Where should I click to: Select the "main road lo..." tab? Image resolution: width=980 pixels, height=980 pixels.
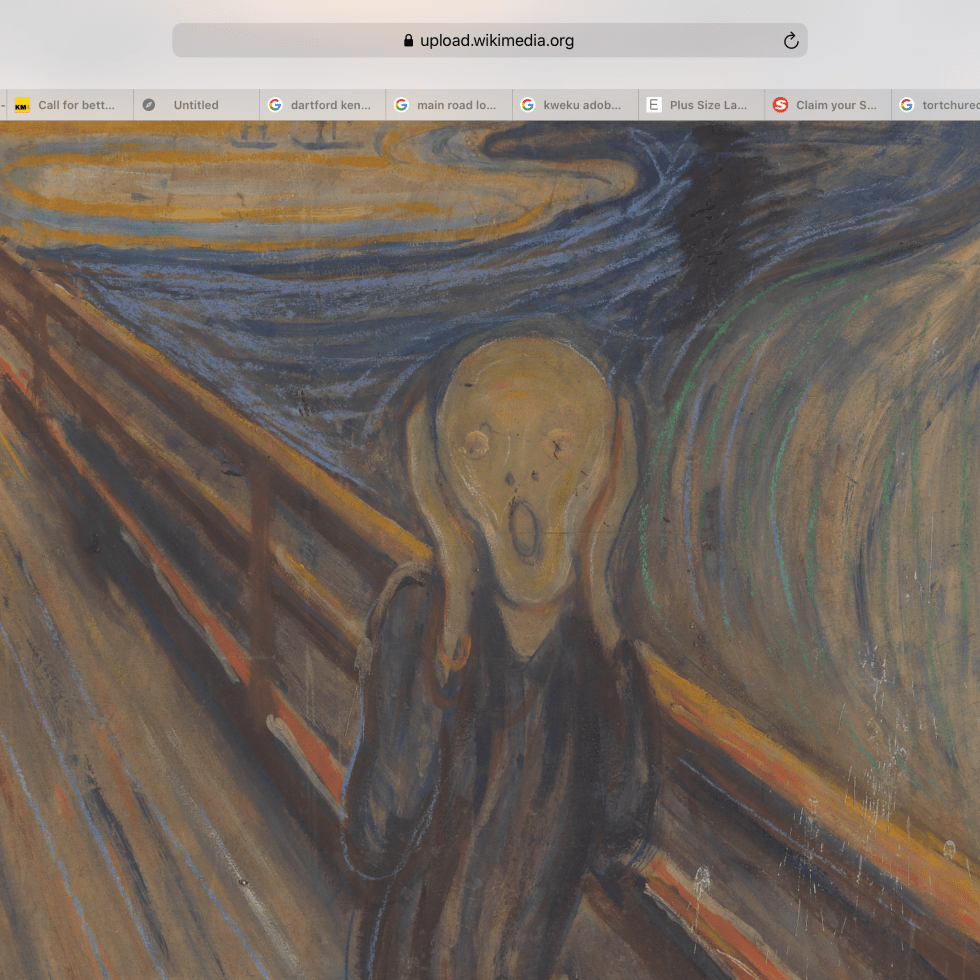pyautogui.click(x=456, y=105)
